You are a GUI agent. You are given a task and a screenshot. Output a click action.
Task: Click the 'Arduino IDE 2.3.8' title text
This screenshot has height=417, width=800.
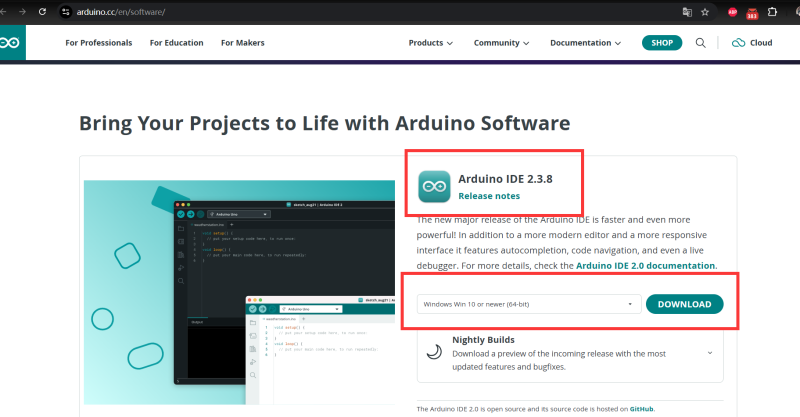coord(505,179)
